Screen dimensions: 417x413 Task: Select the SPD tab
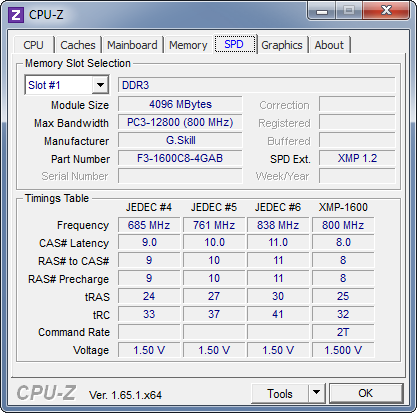click(234, 44)
